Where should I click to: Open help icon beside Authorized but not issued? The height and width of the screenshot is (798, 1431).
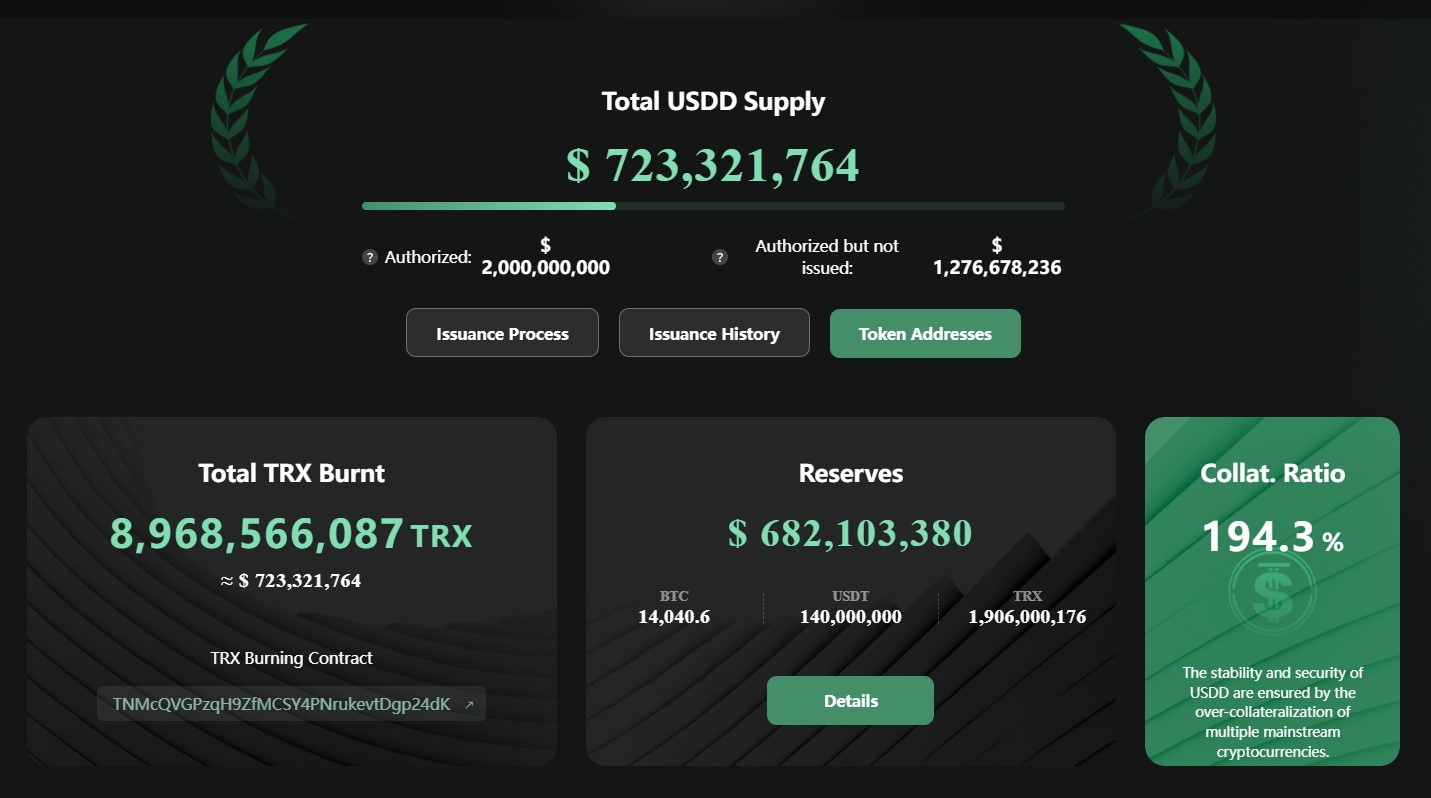[x=719, y=257]
